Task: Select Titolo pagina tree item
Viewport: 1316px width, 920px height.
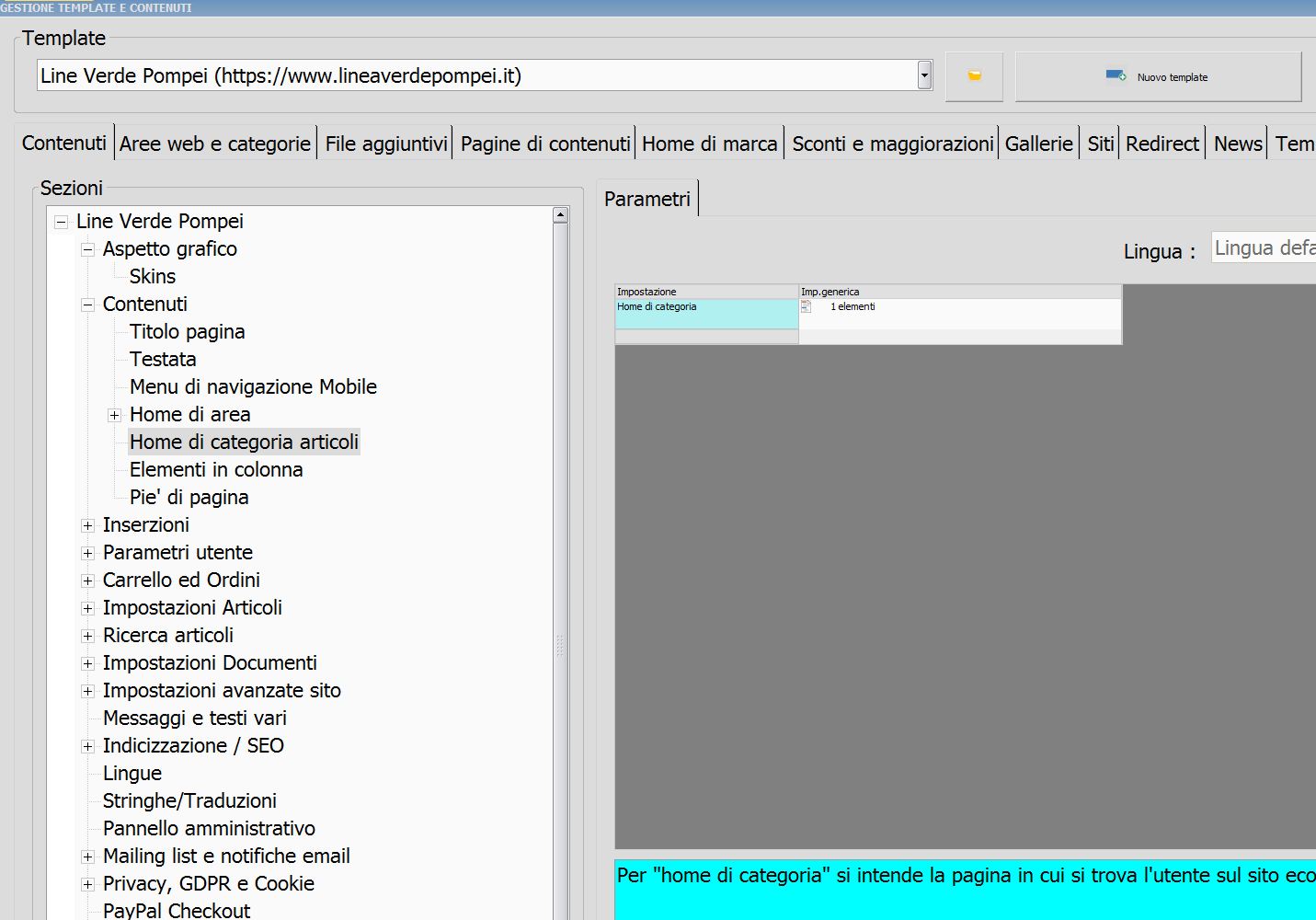Action: (x=188, y=331)
